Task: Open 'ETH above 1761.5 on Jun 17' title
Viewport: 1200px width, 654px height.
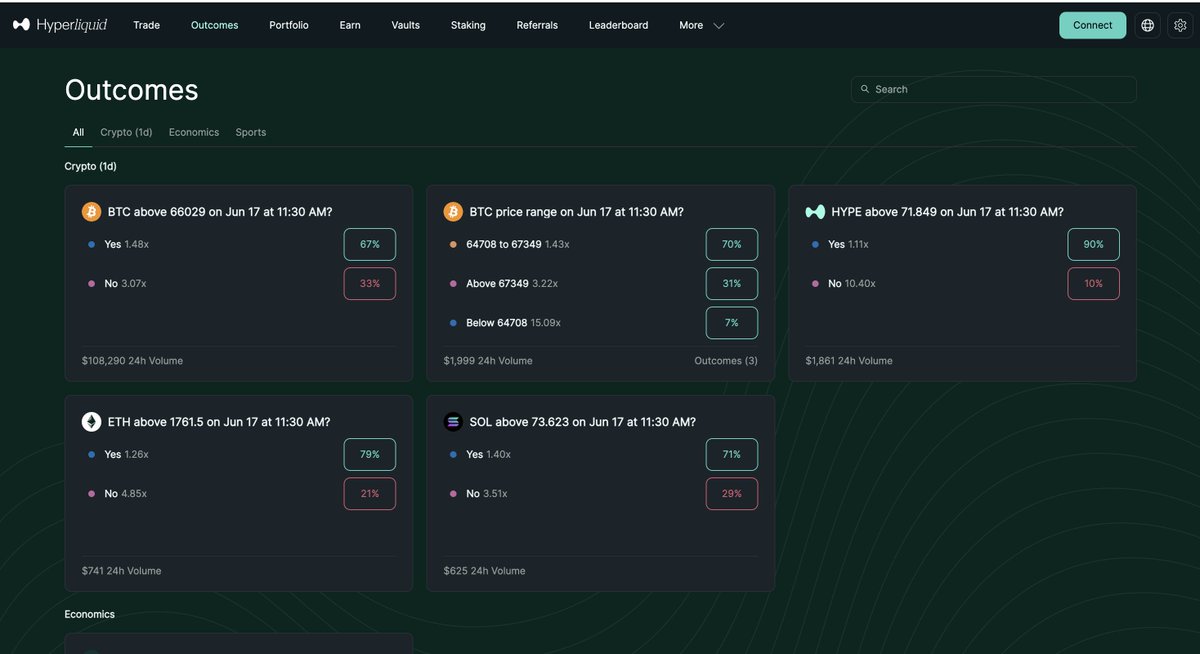Action: tap(219, 422)
